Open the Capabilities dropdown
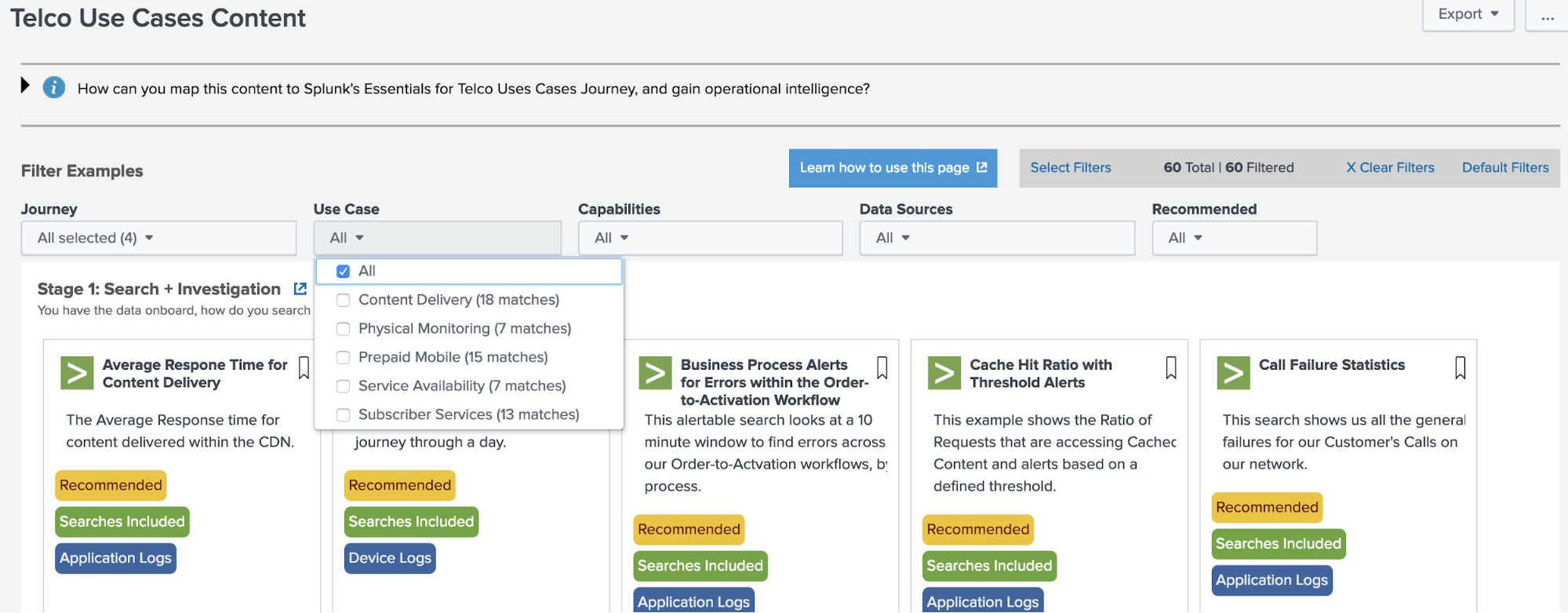This screenshot has width=1568, height=613. [710, 238]
